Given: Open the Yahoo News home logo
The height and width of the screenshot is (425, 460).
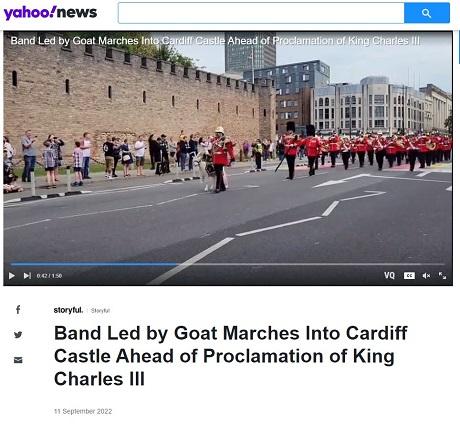Looking at the screenshot, I should [x=50, y=13].
